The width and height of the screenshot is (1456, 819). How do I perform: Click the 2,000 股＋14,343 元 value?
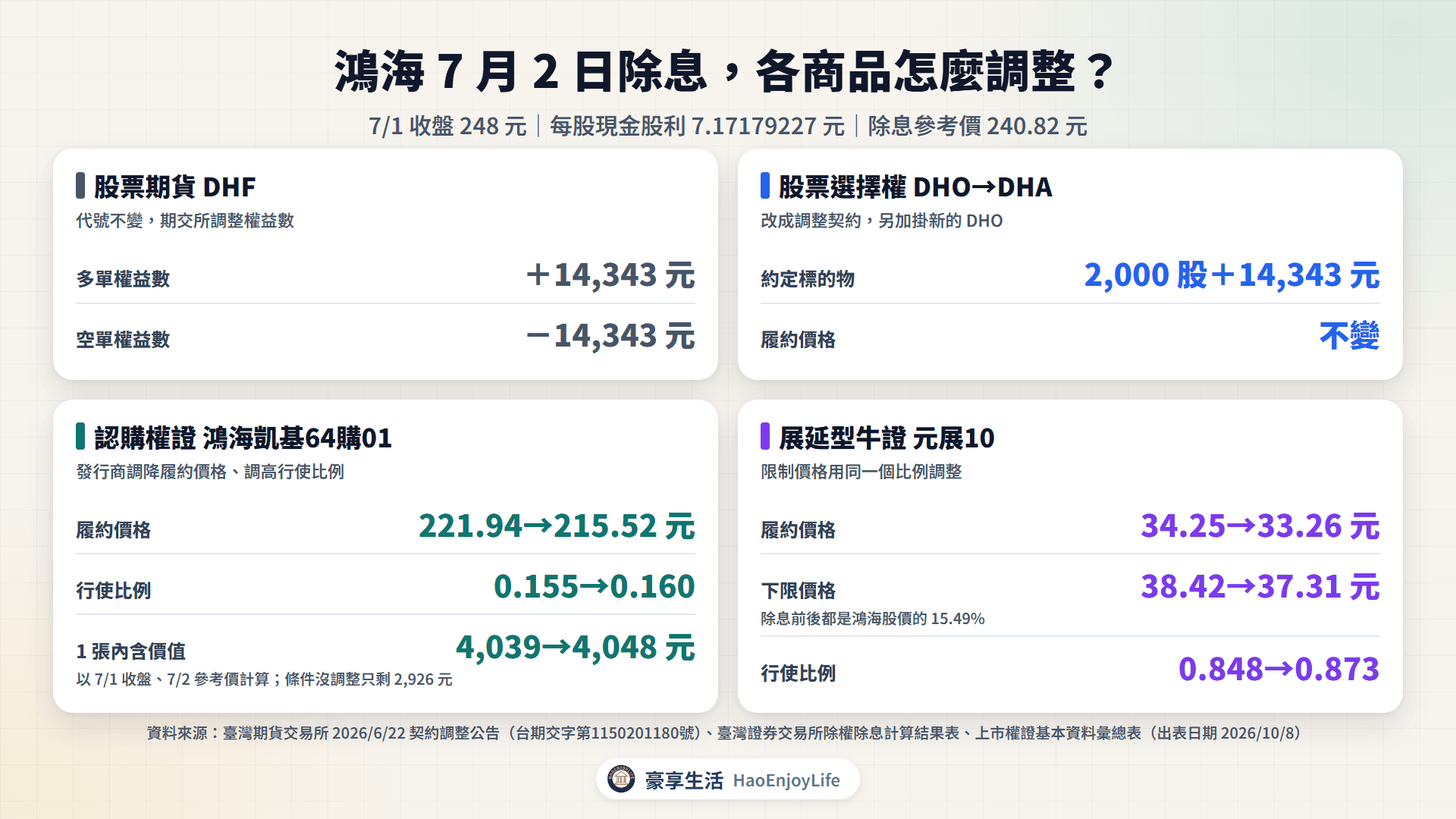coord(1232,275)
